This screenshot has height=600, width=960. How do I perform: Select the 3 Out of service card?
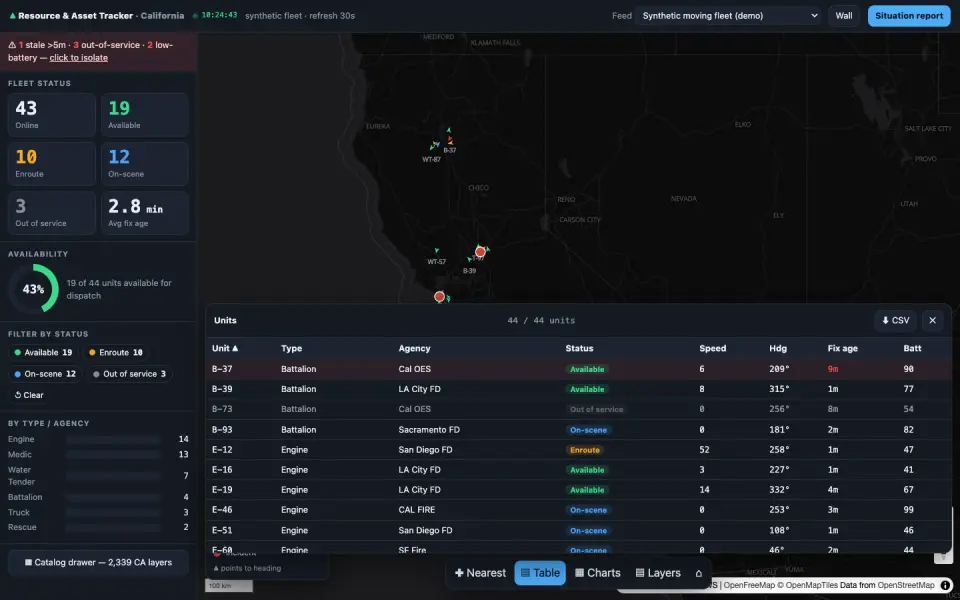click(52, 213)
